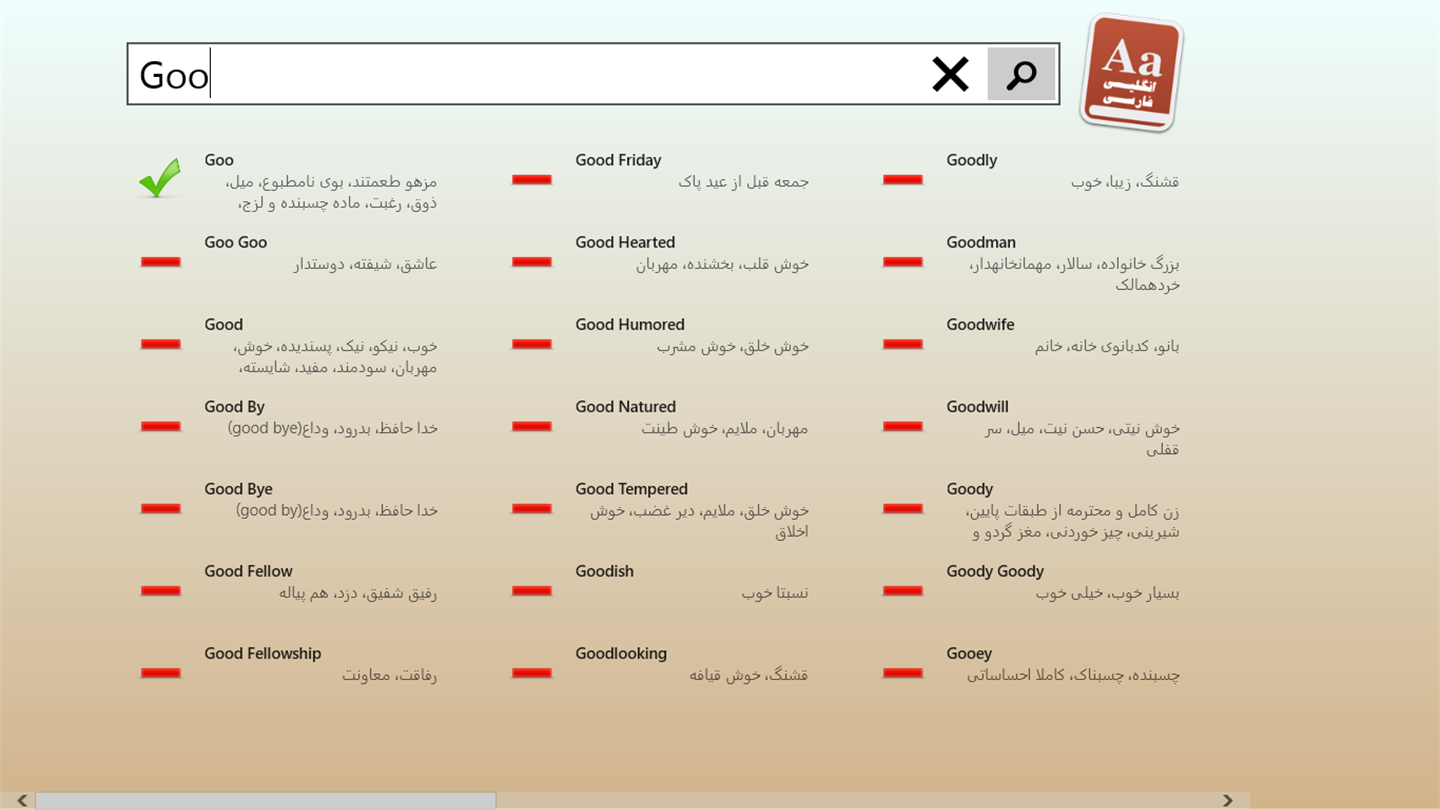This screenshot has width=1440, height=810.
Task: Click the magnifier search button
Action: 1021,74
